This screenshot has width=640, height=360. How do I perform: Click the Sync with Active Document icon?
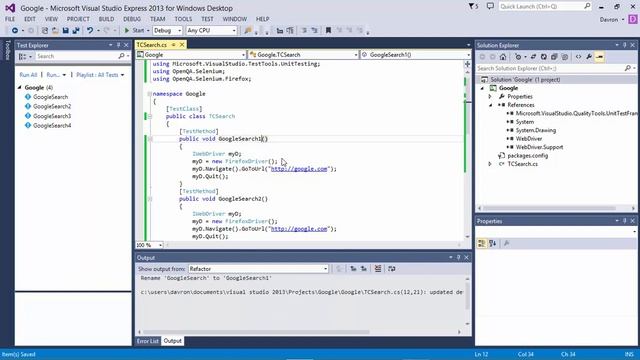click(x=533, y=57)
